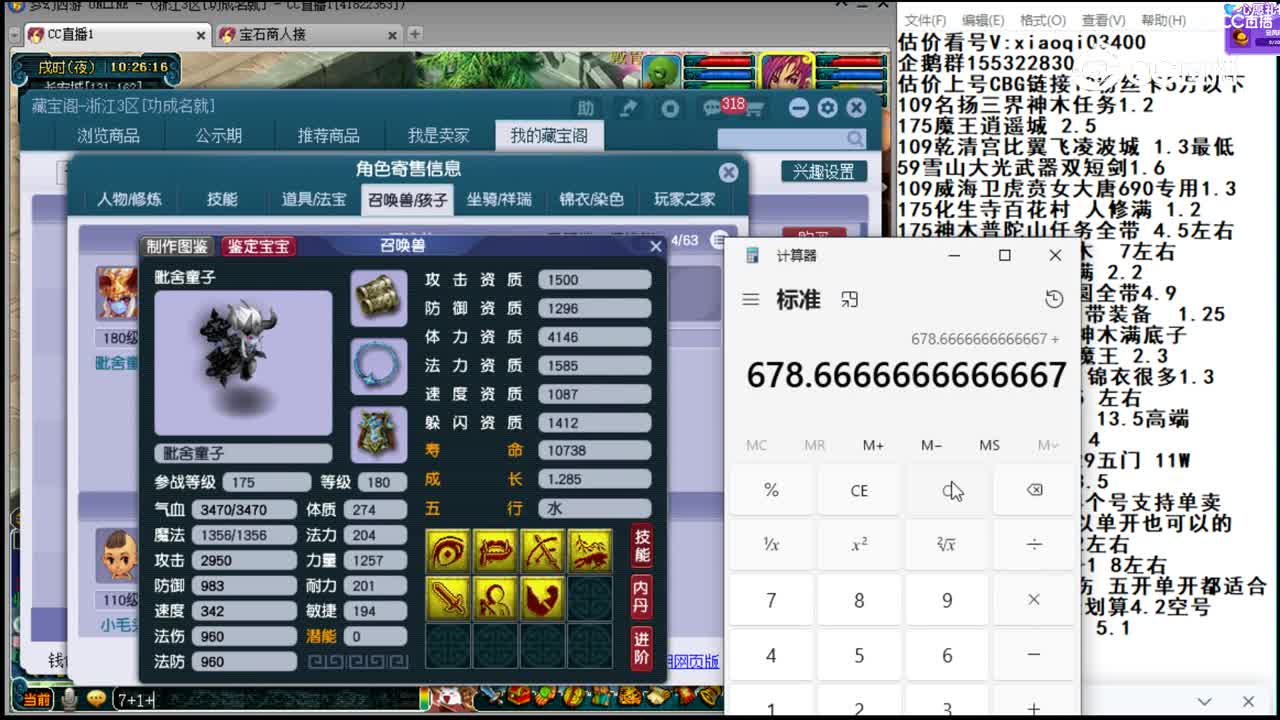This screenshot has height=720, width=1280.
Task: Click the M+ memory button
Action: [873, 445]
